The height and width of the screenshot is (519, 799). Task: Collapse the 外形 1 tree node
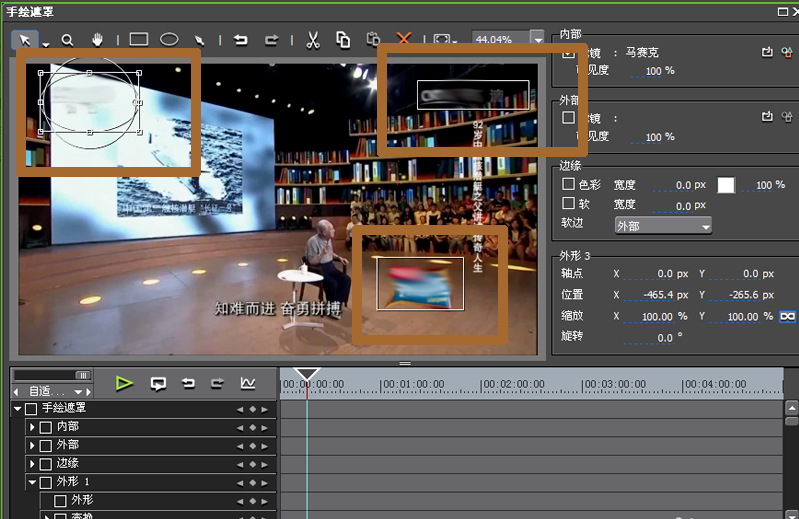pos(32,482)
